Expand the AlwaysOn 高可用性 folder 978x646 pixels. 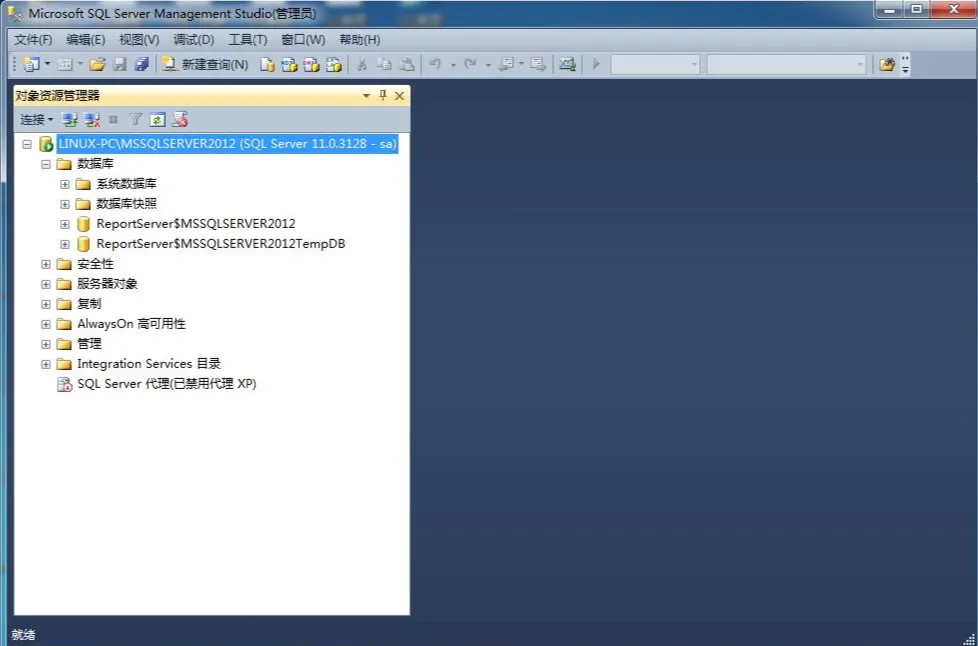coord(46,324)
